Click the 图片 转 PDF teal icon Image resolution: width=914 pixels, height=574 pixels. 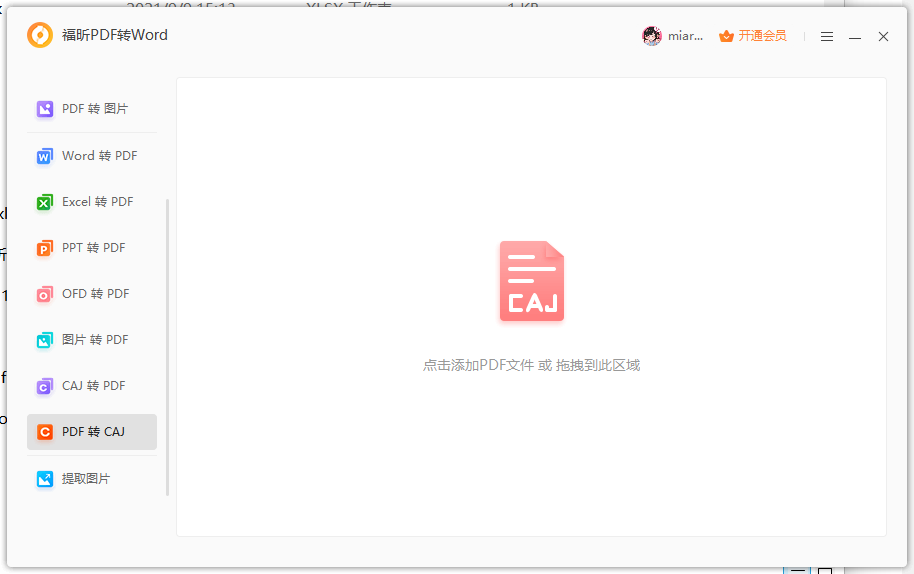45,340
